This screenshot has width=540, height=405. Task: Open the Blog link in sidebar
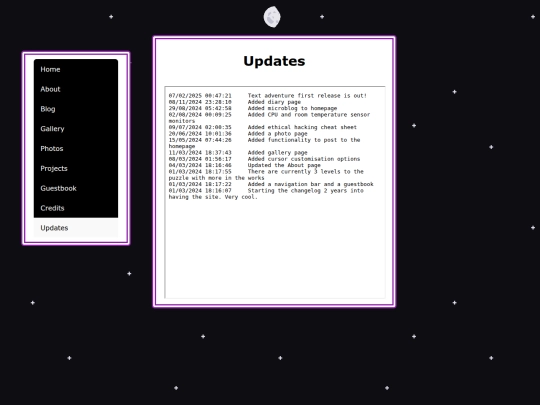tap(76, 109)
